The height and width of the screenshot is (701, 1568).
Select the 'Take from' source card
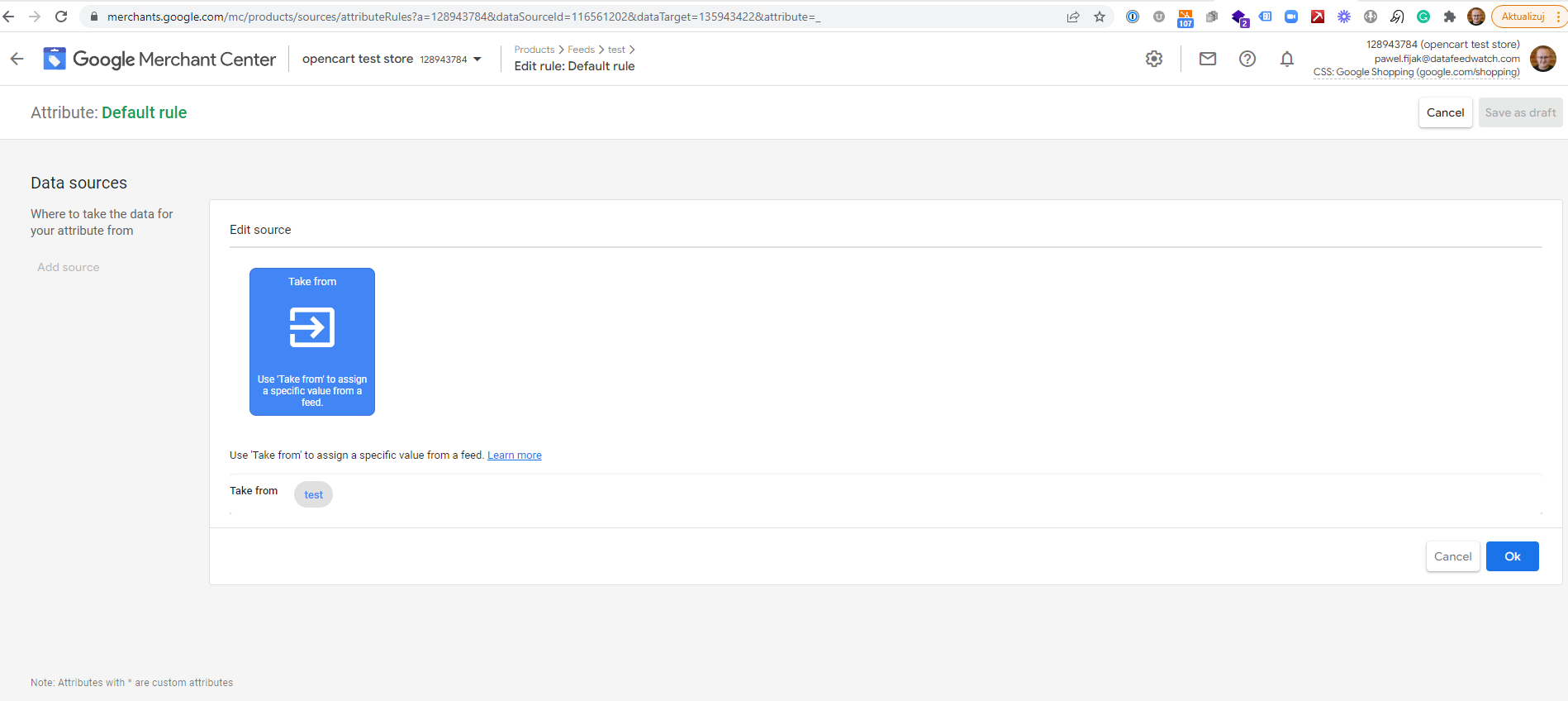coord(312,341)
